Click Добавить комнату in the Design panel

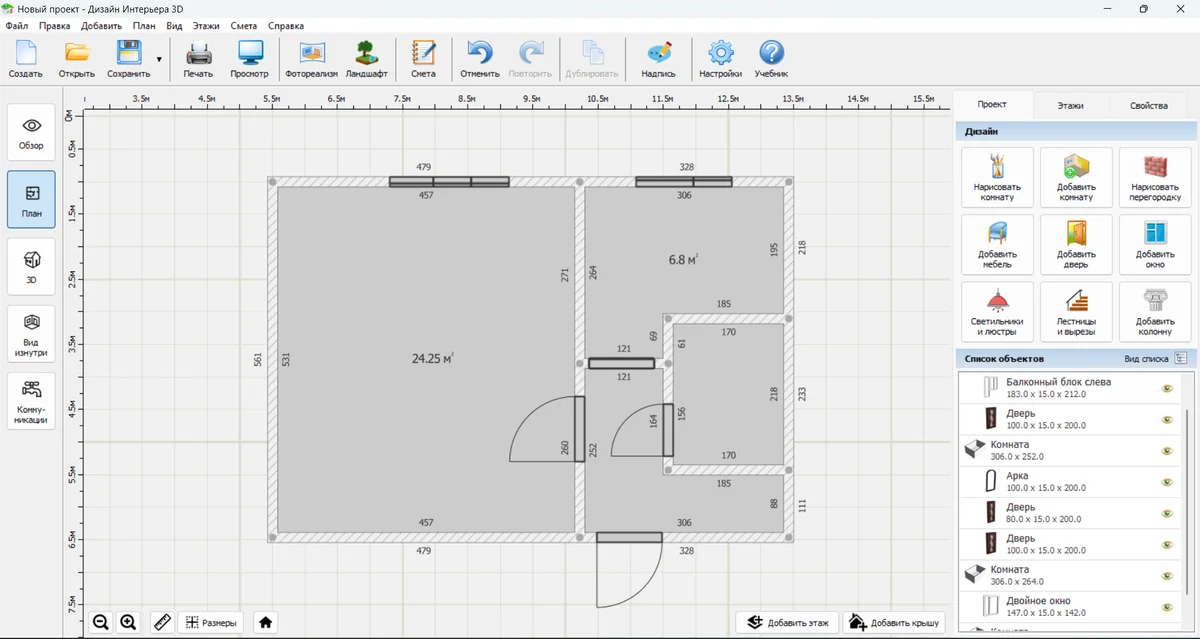point(1076,177)
